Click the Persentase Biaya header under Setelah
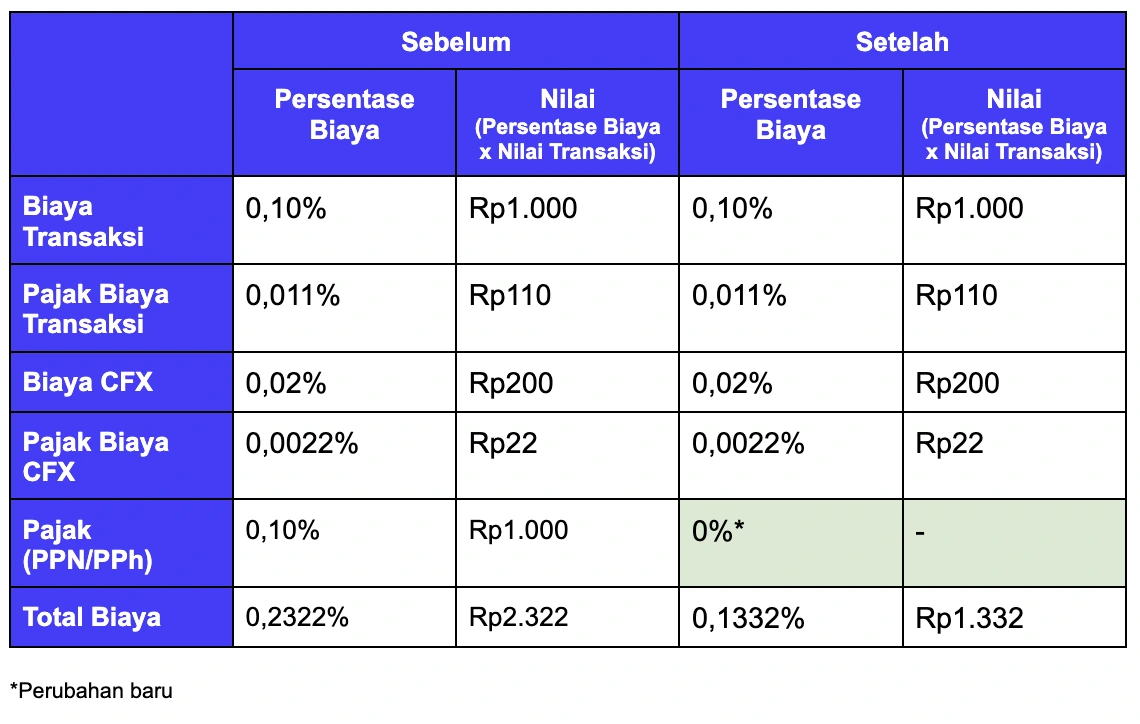 point(791,123)
